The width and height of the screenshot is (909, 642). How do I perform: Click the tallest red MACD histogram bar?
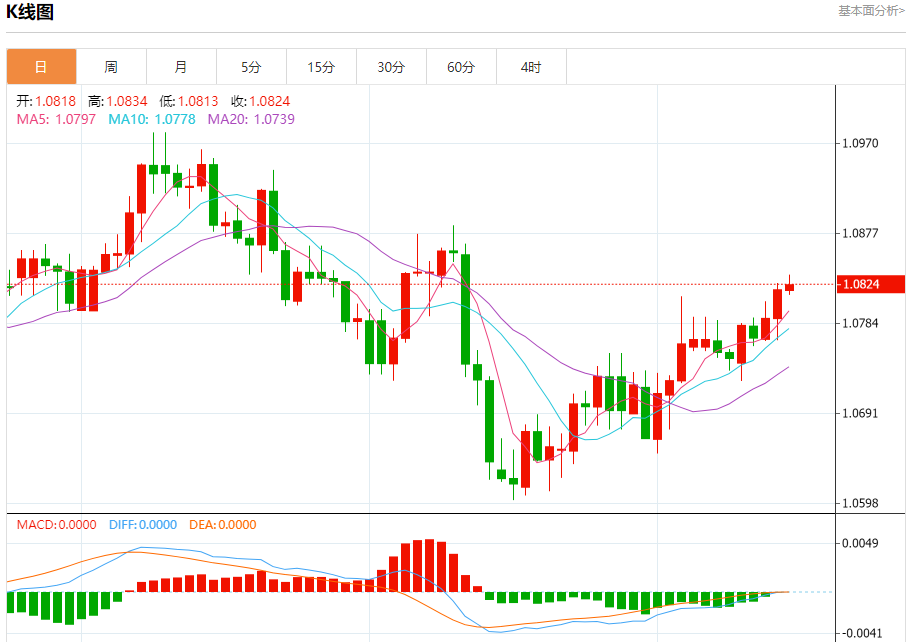tap(430, 565)
